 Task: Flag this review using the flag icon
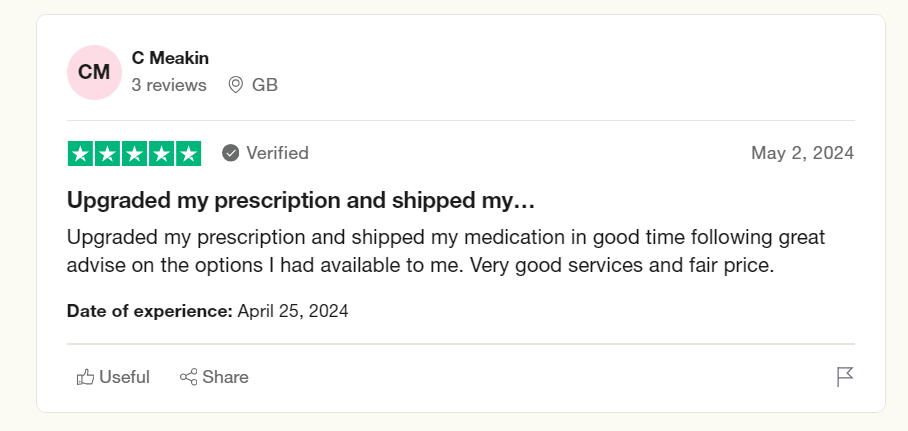tap(845, 377)
